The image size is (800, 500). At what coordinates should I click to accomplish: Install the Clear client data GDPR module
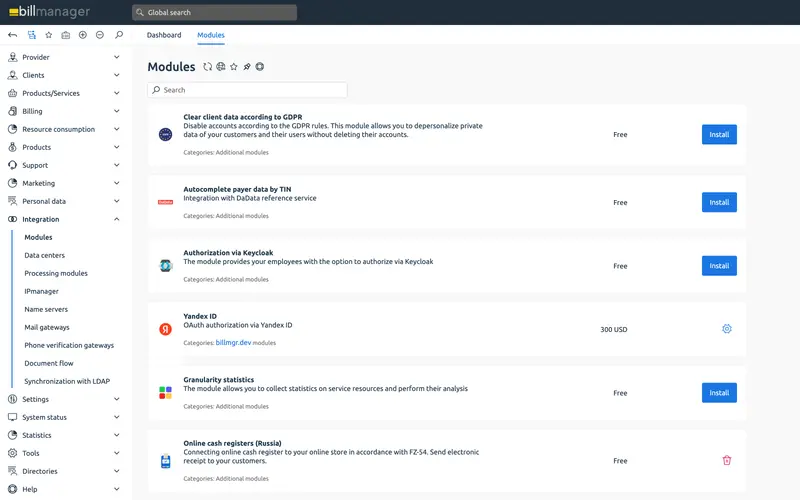(719, 135)
